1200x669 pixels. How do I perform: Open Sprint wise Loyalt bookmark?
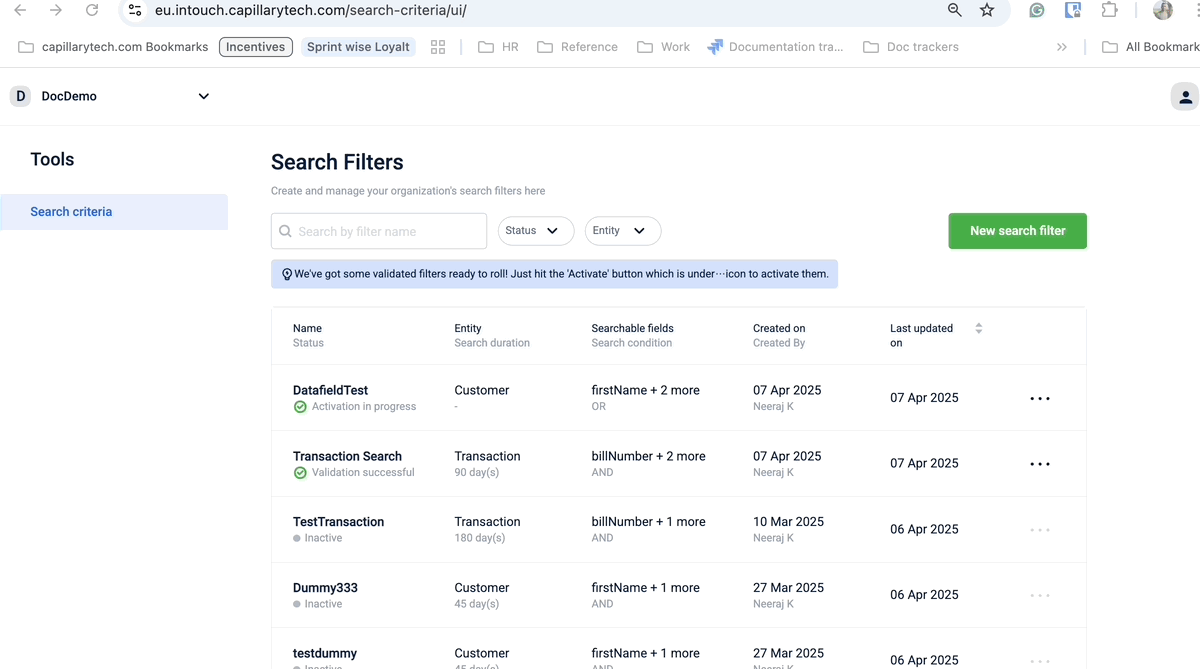point(359,47)
